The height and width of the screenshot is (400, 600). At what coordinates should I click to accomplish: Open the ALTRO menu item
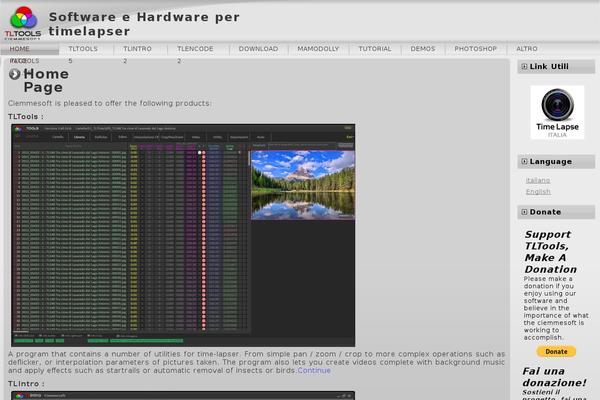coord(527,49)
